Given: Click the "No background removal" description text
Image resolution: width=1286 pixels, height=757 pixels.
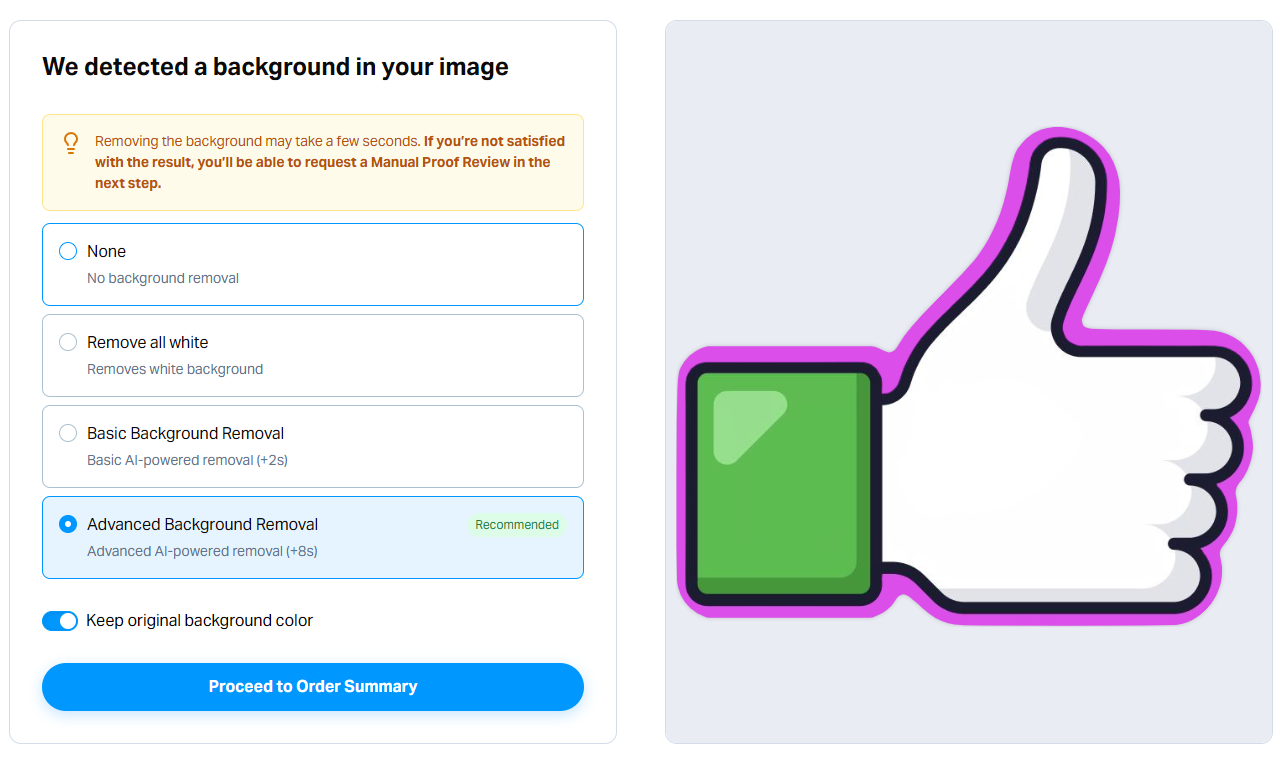Looking at the screenshot, I should pos(163,278).
